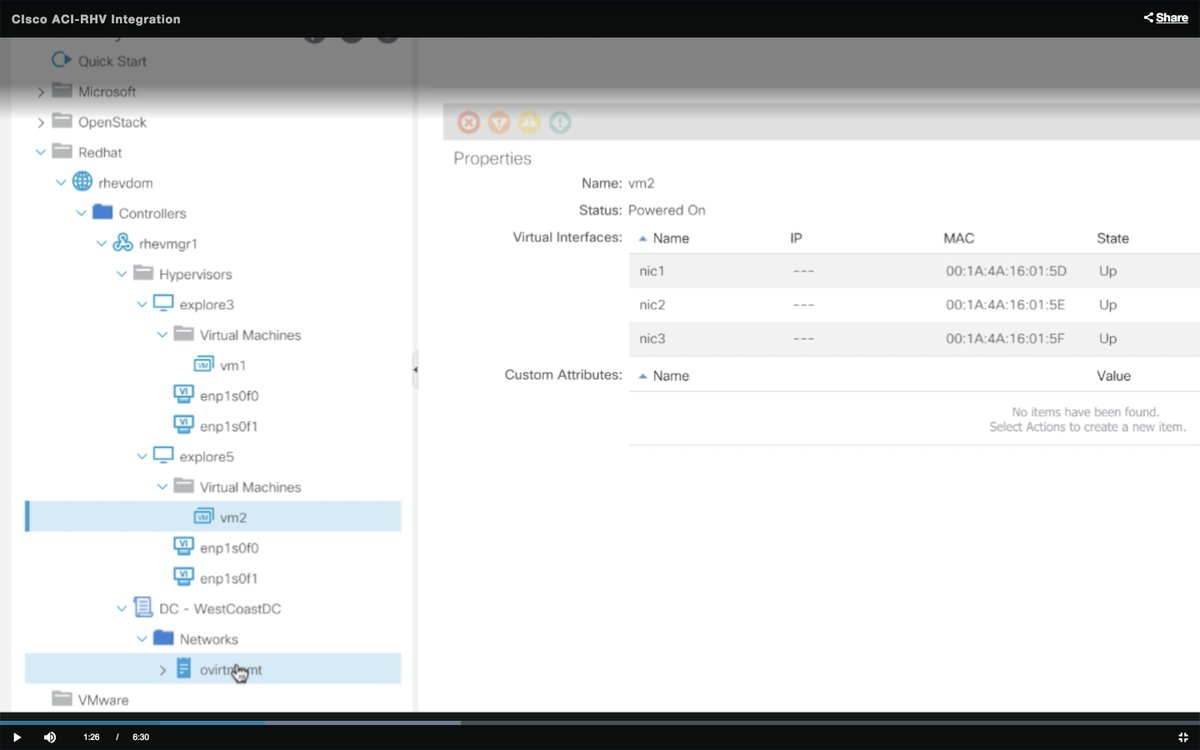Expand the ovirtmgmt network

[162, 669]
